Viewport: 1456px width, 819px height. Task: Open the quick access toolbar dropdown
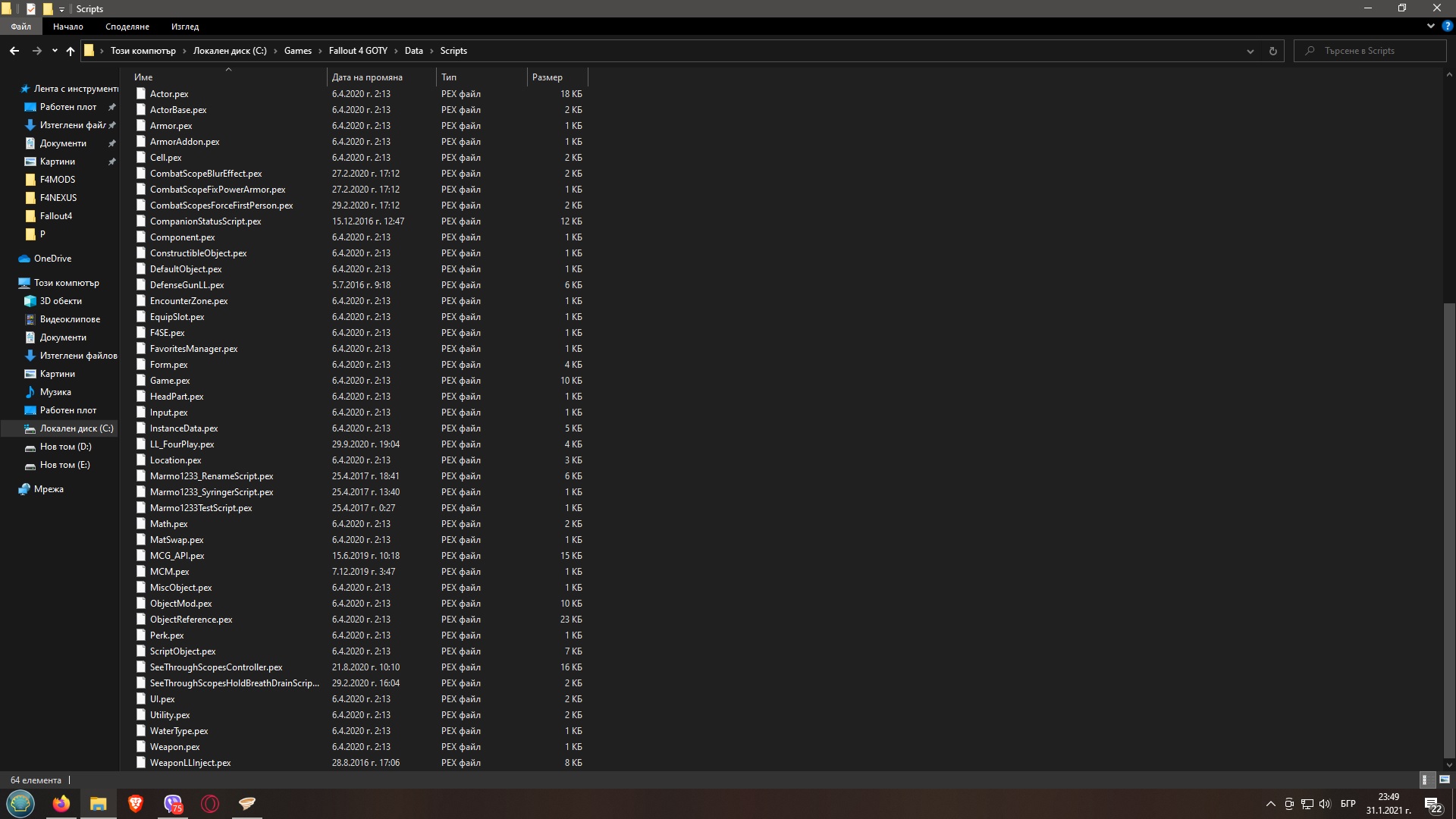click(x=61, y=9)
